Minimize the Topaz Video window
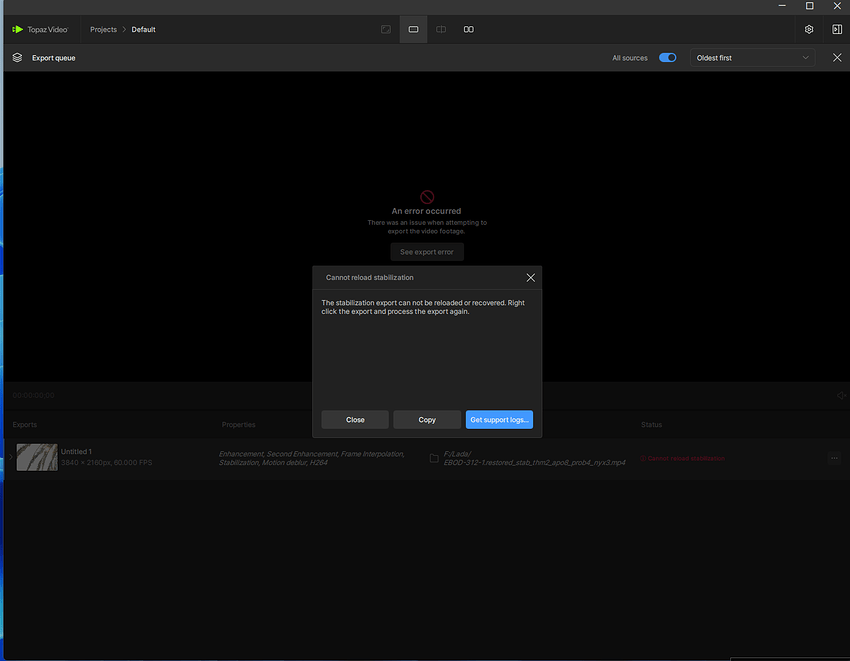 [x=782, y=6]
